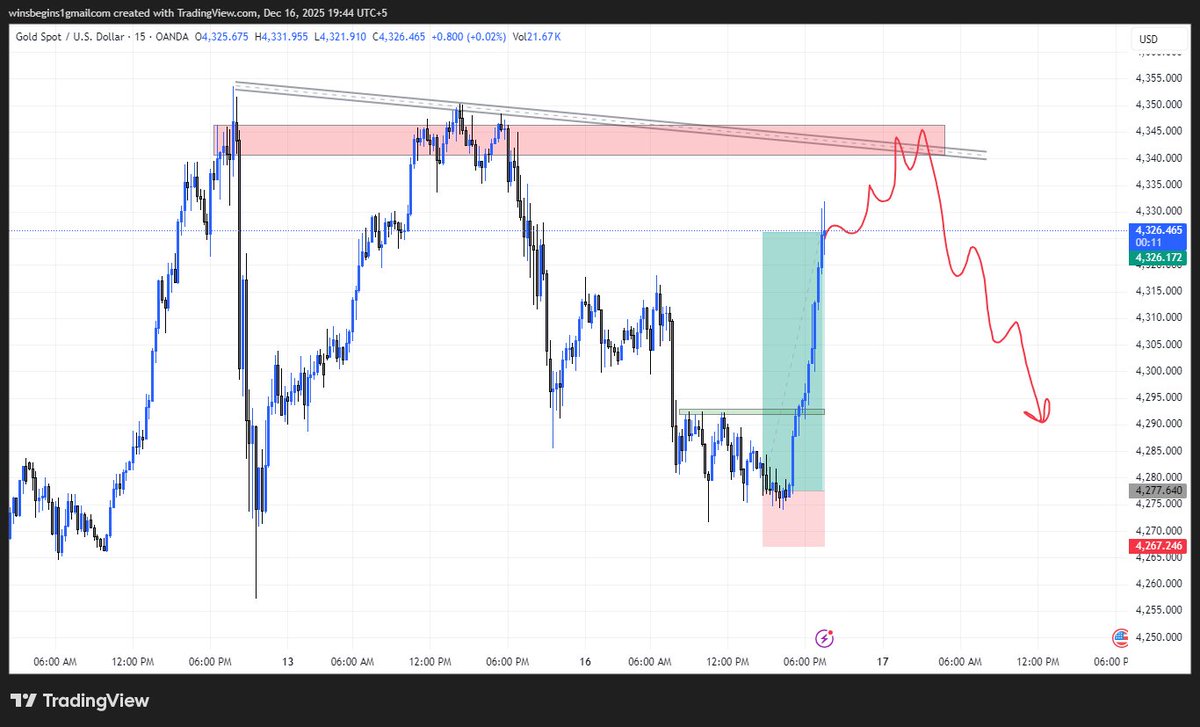Click the TradingView logo
Screen dimensions: 1200x727
click(80, 700)
